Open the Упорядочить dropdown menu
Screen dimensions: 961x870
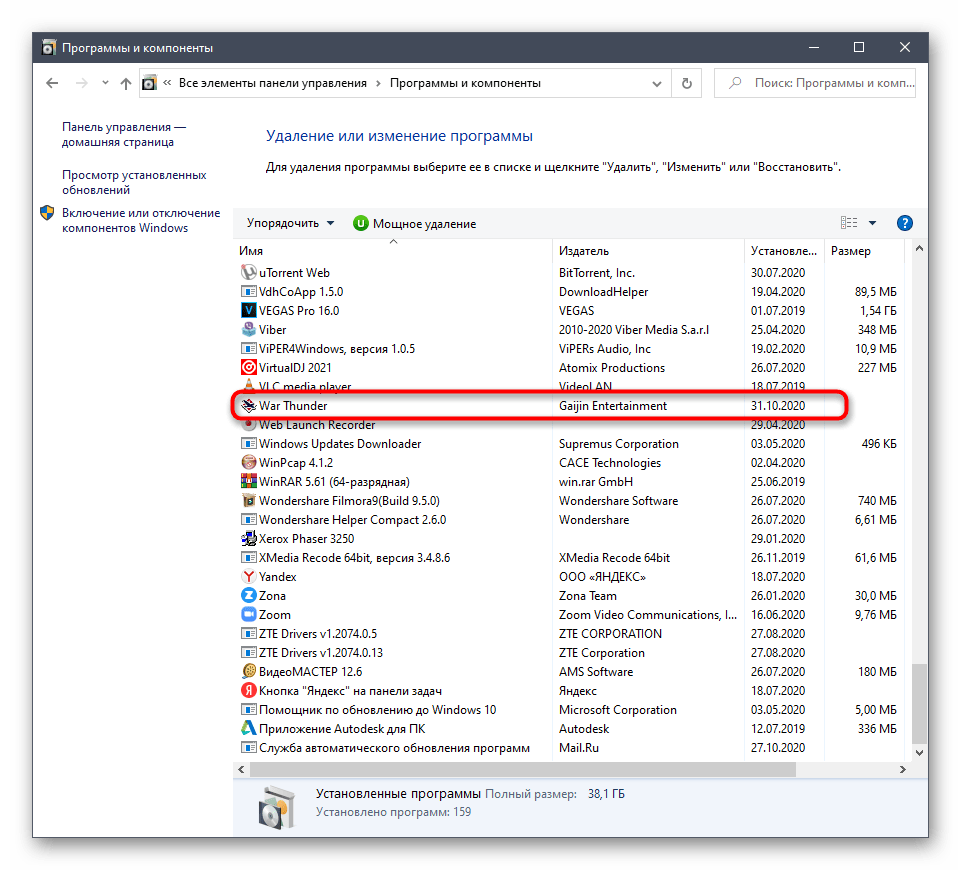coord(291,224)
